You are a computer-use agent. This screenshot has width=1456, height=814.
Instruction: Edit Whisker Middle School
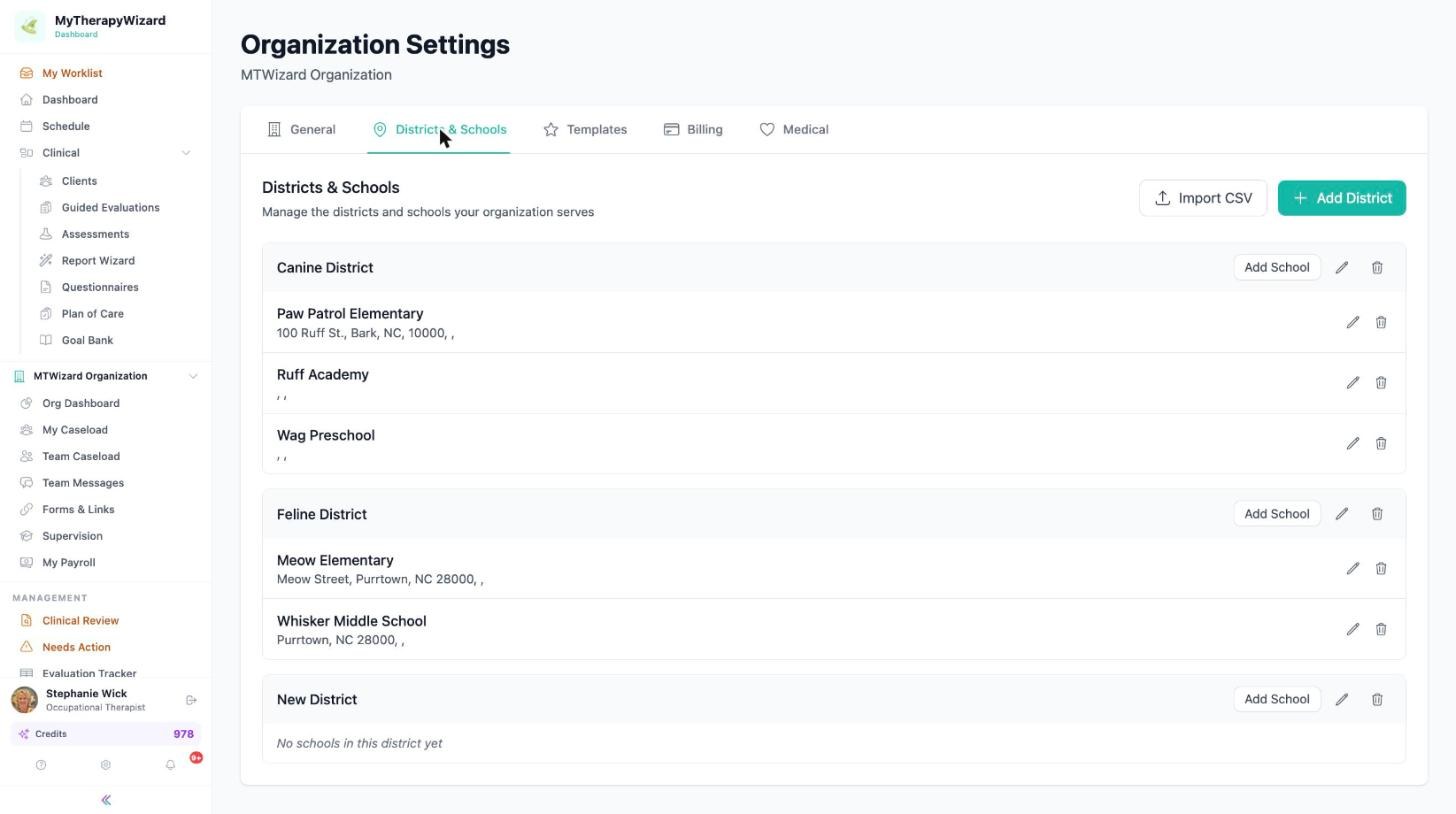pyautogui.click(x=1353, y=630)
